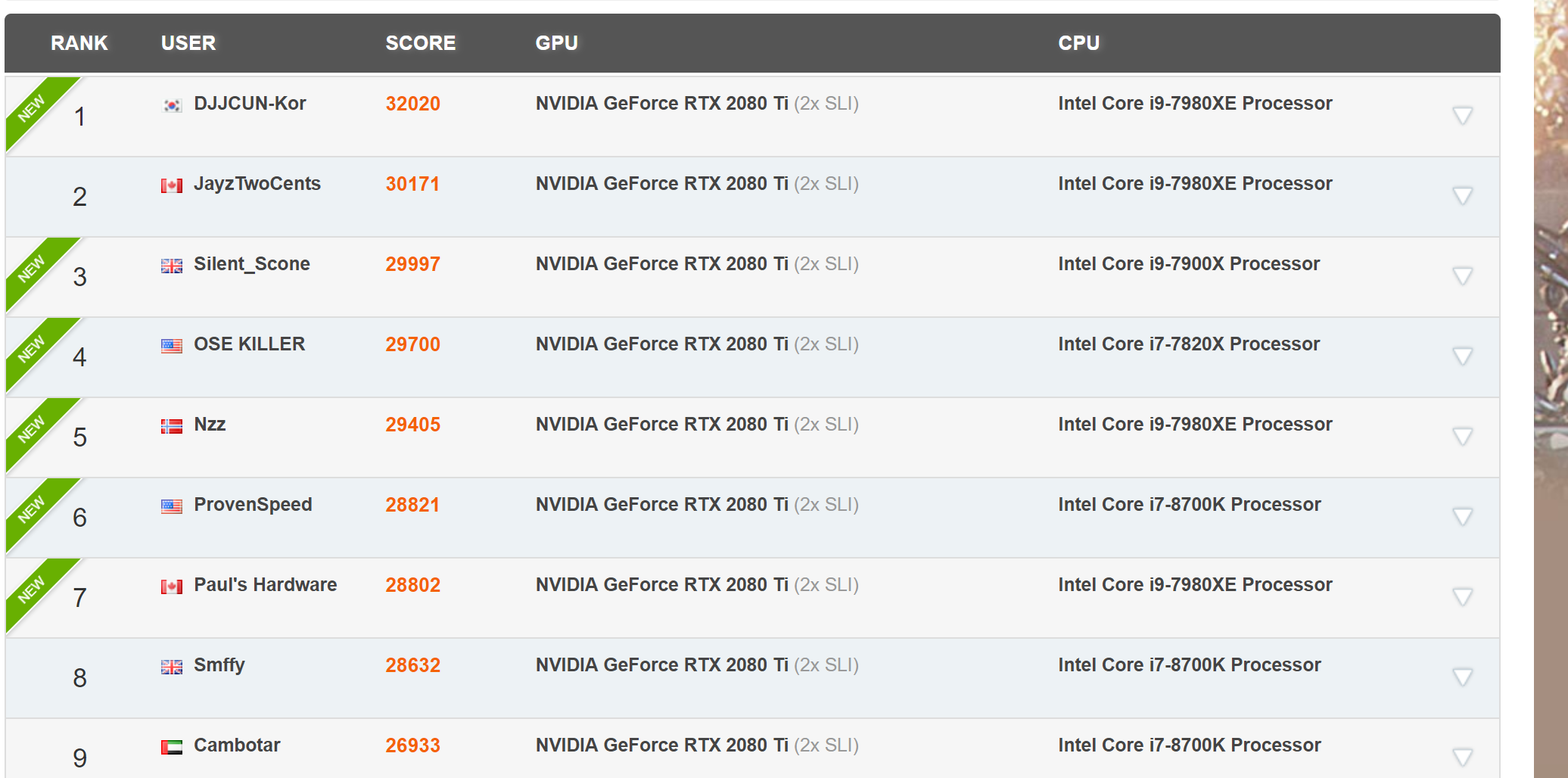Open score 30171 result

click(413, 184)
